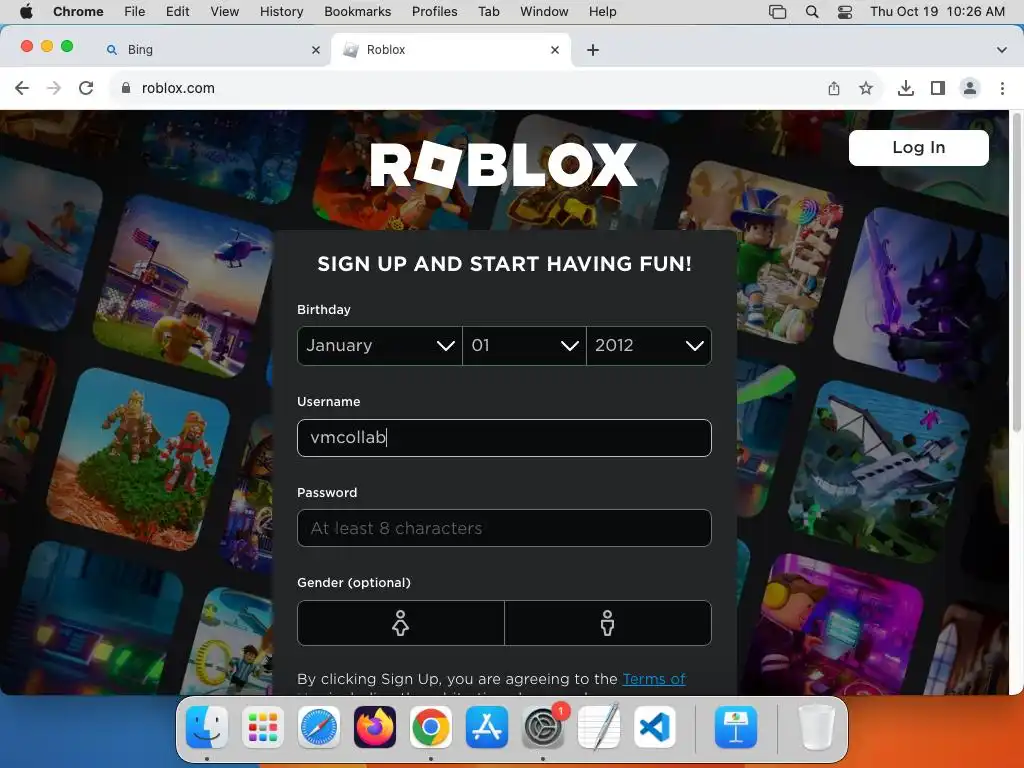Launch Safari from the Dock
This screenshot has width=1024, height=768.
coord(319,727)
